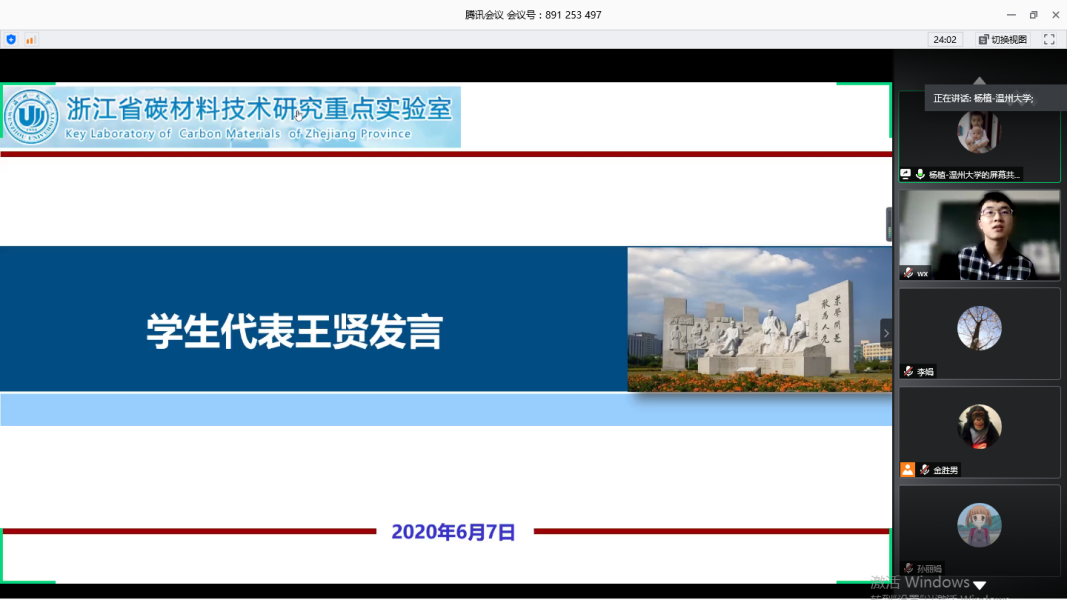The width and height of the screenshot is (1067, 600).
Task: Select 杨植-温州大学 avatar tile
Action: pos(979,132)
